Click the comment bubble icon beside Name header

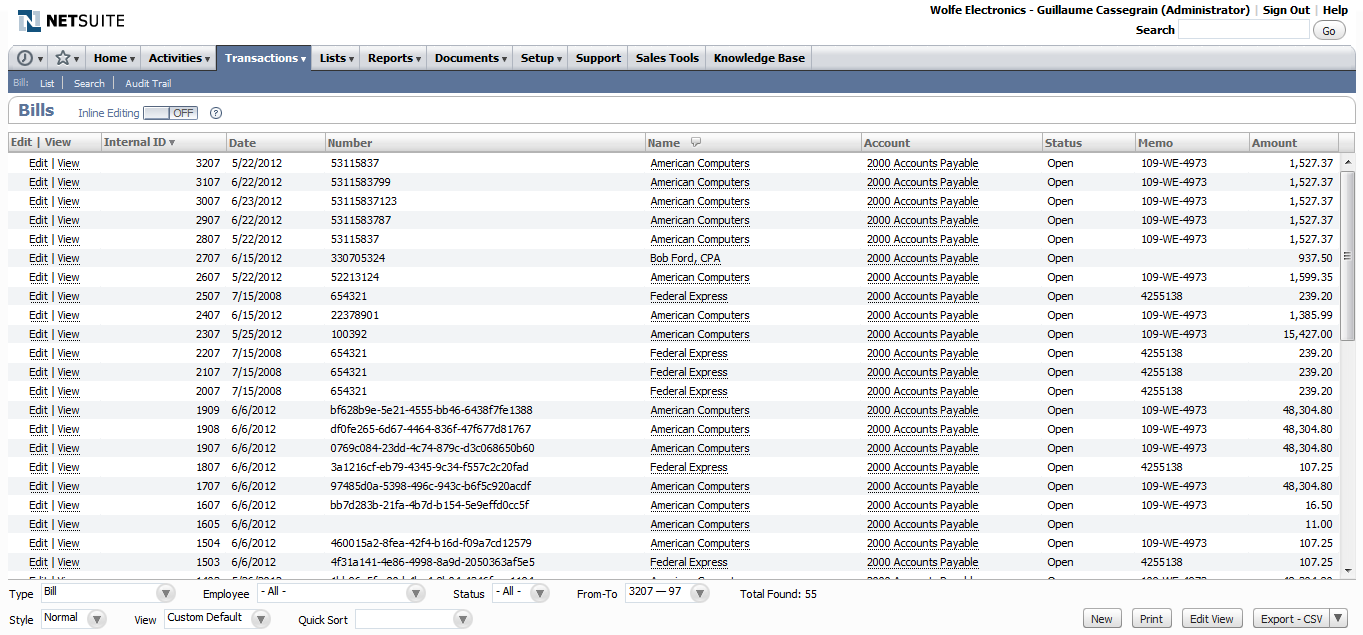pyautogui.click(x=696, y=142)
